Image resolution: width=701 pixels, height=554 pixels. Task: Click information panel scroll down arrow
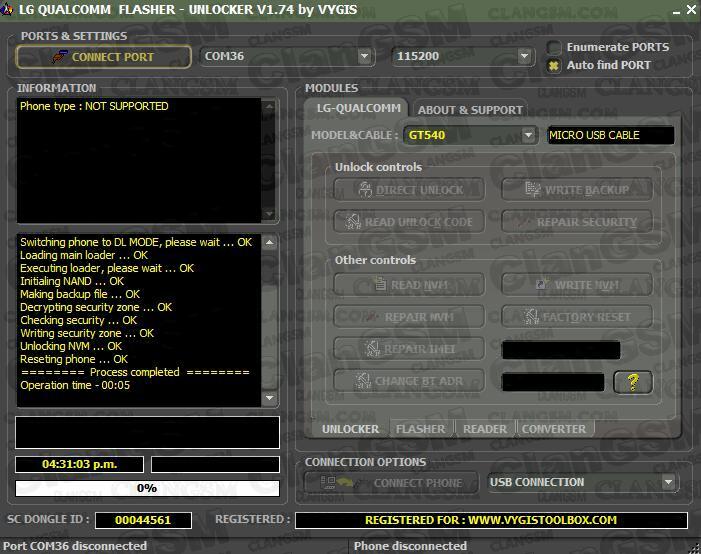pyautogui.click(x=269, y=214)
